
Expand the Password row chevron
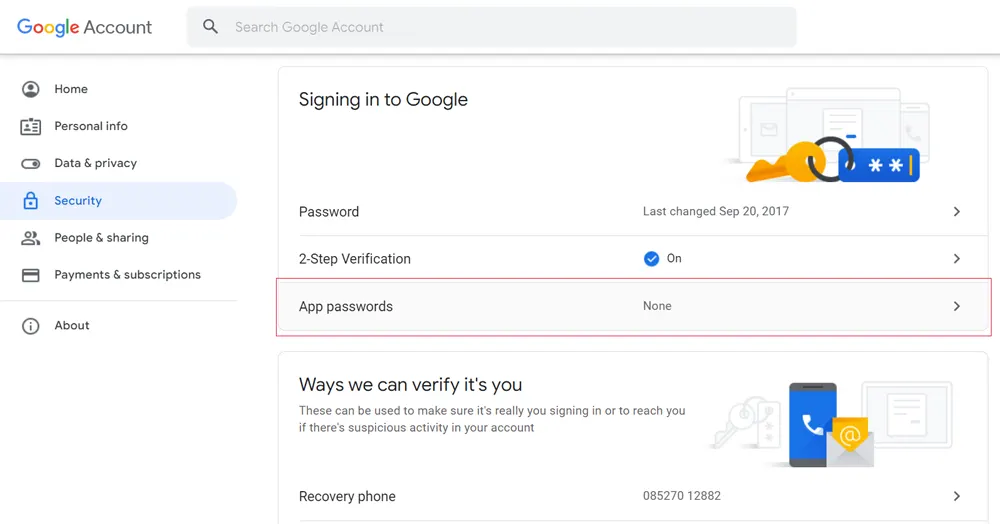956,212
